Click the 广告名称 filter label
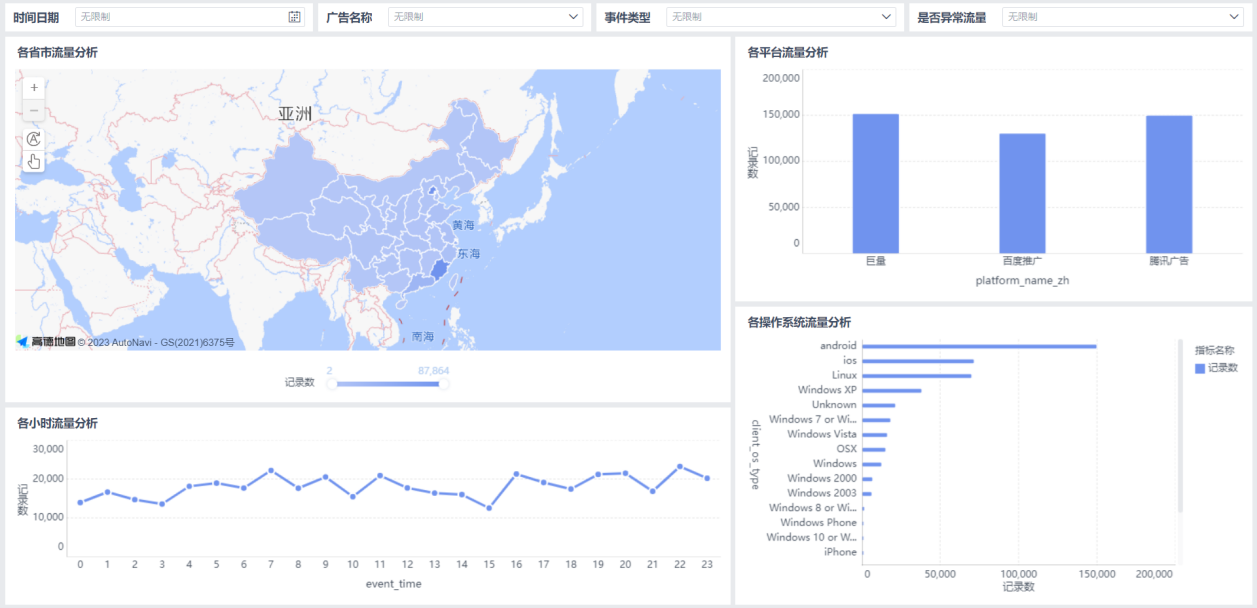 [349, 17]
